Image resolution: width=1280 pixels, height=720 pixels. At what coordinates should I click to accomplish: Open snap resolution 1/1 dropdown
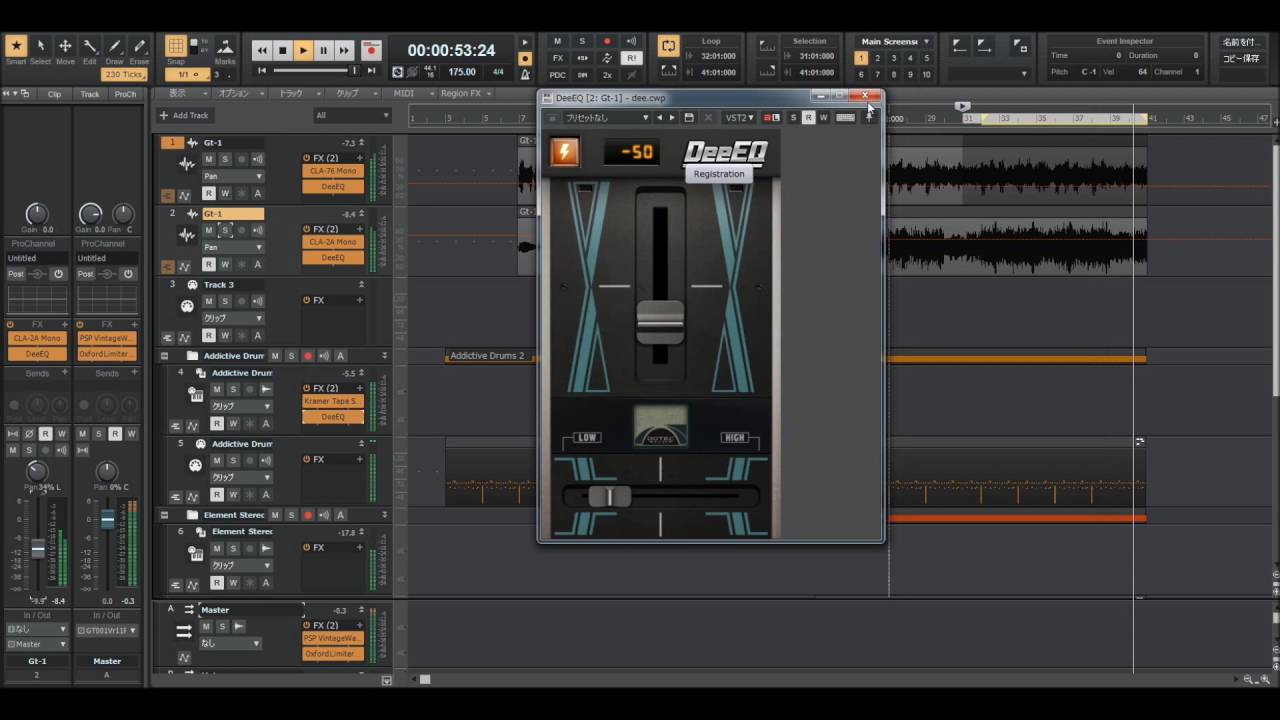pos(187,75)
